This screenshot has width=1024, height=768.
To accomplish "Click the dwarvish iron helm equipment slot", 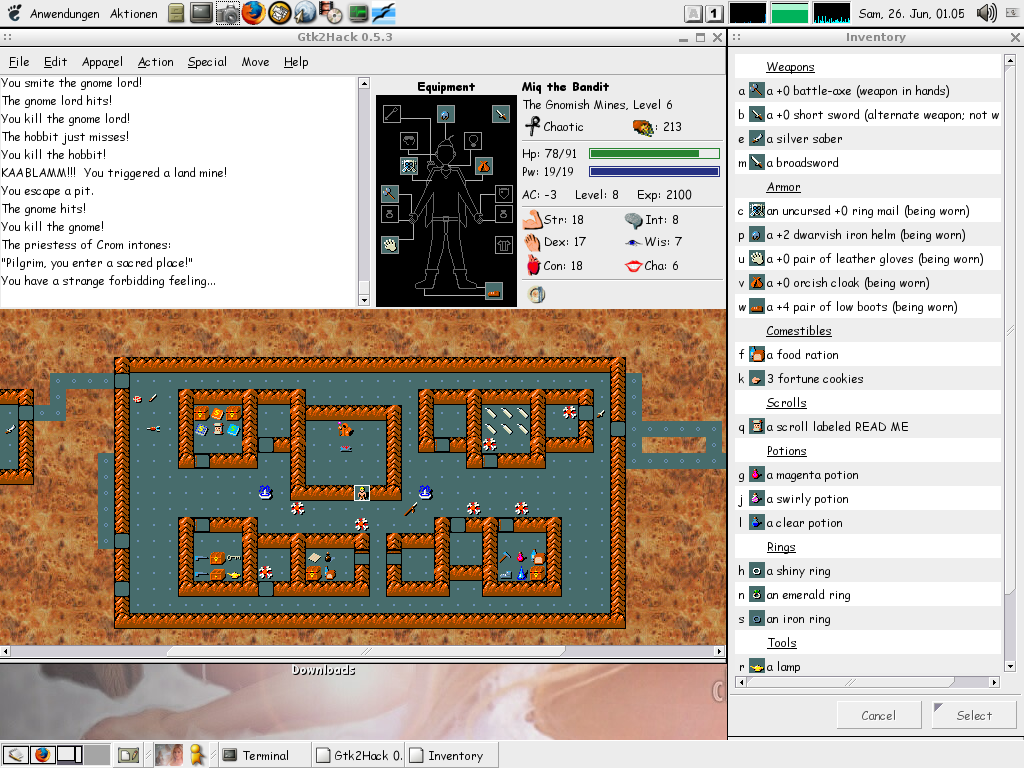I will 446,114.
